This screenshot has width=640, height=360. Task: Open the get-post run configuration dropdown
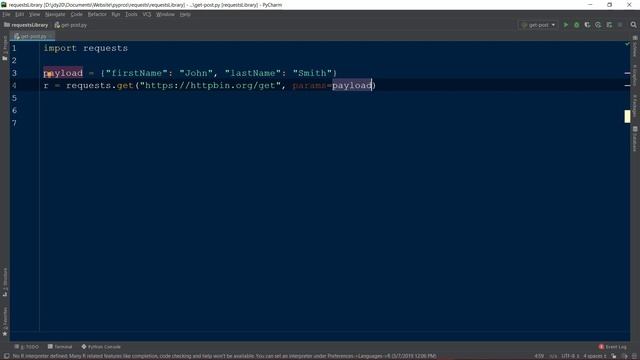[538, 25]
